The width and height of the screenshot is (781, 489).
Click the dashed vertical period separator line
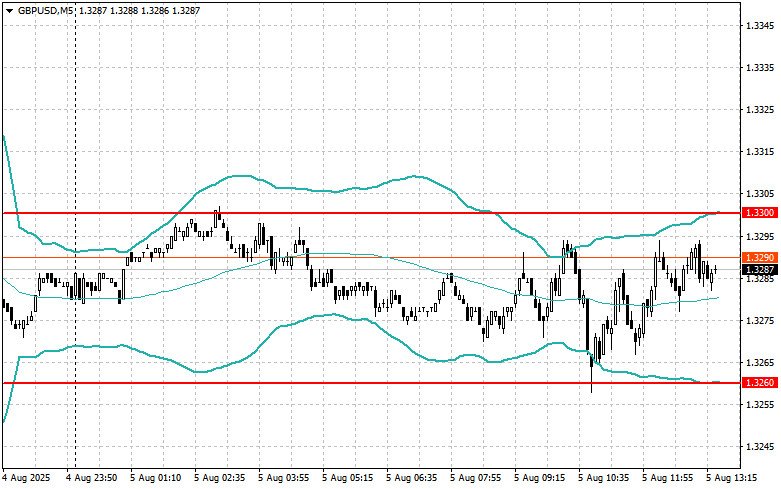pyautogui.click(x=76, y=150)
